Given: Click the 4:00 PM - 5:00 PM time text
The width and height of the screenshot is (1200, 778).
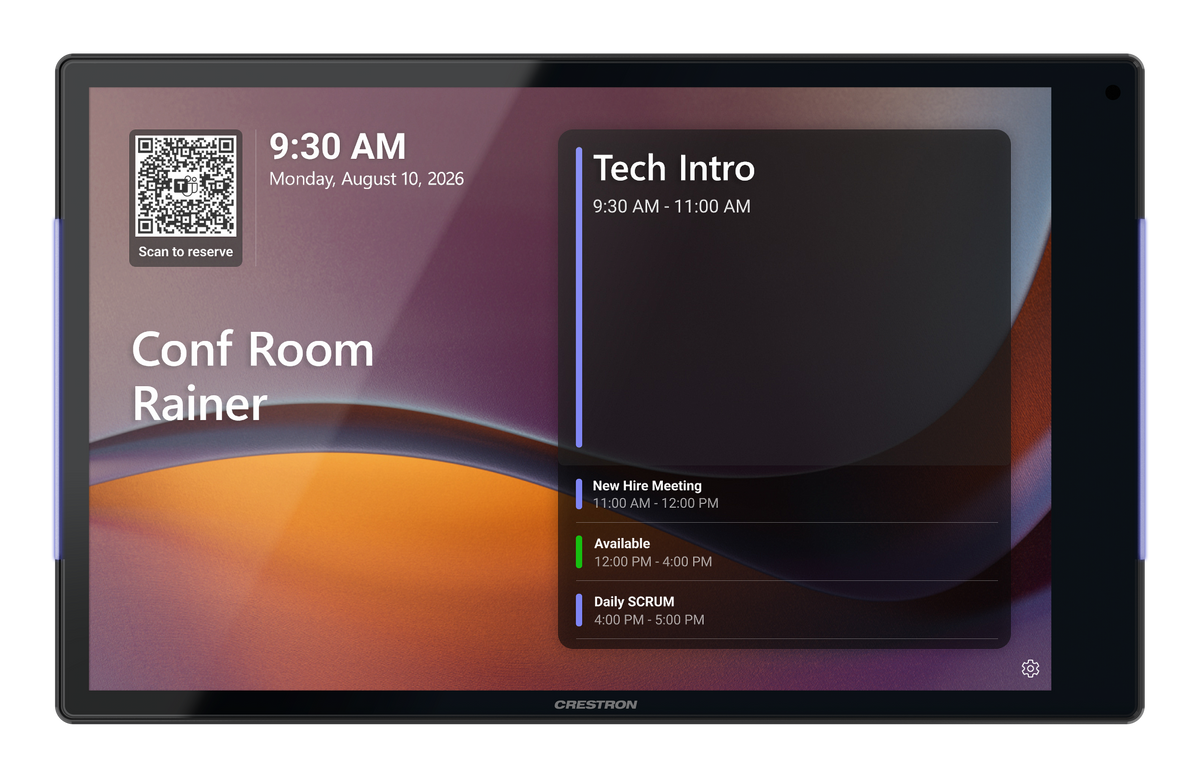Looking at the screenshot, I should [649, 620].
